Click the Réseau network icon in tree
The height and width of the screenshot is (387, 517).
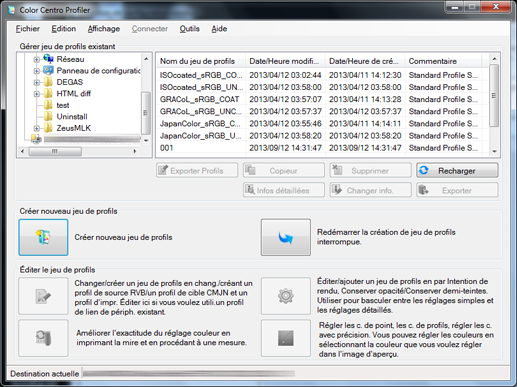coord(48,59)
